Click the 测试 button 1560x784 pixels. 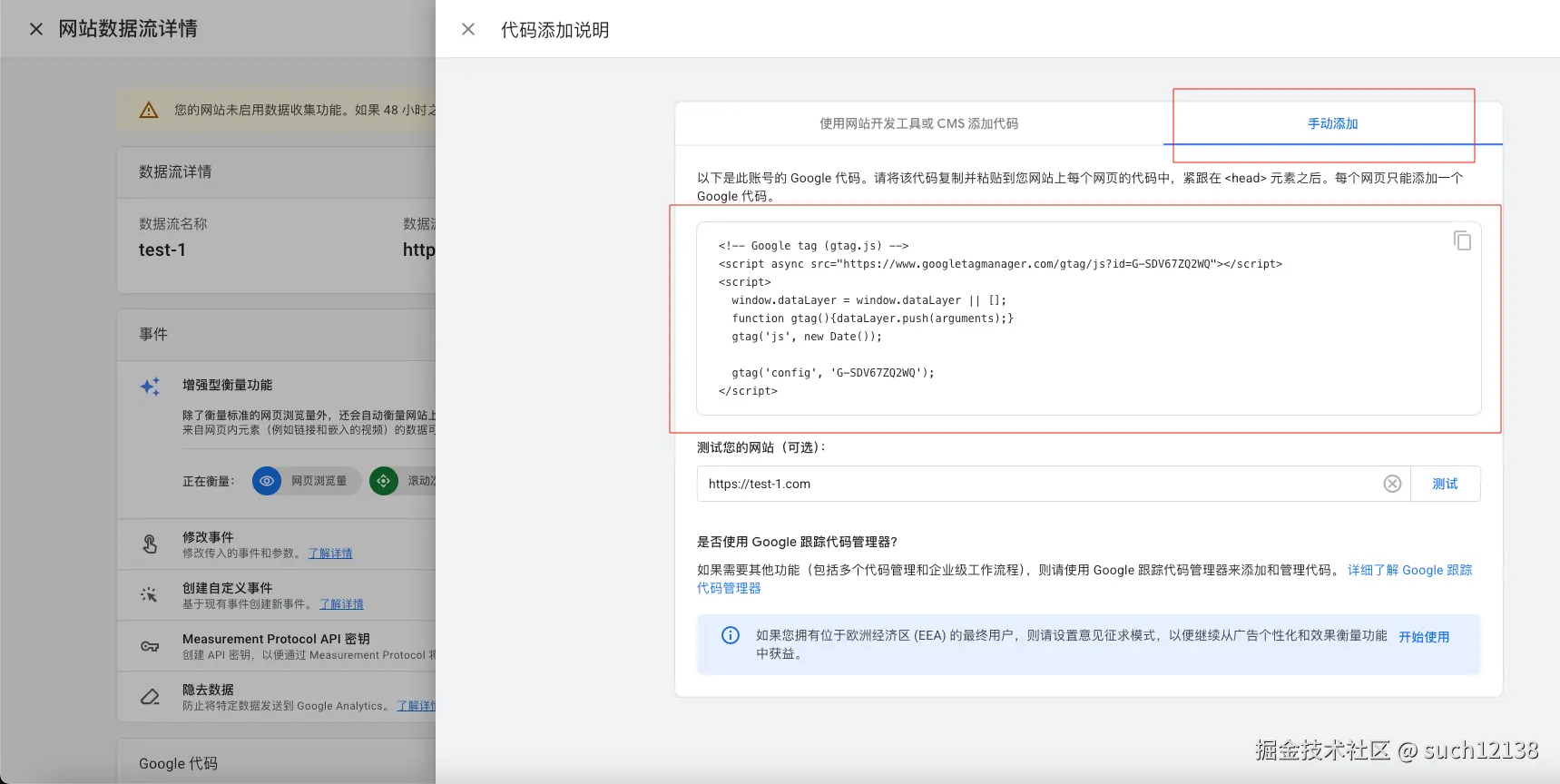pos(1445,484)
